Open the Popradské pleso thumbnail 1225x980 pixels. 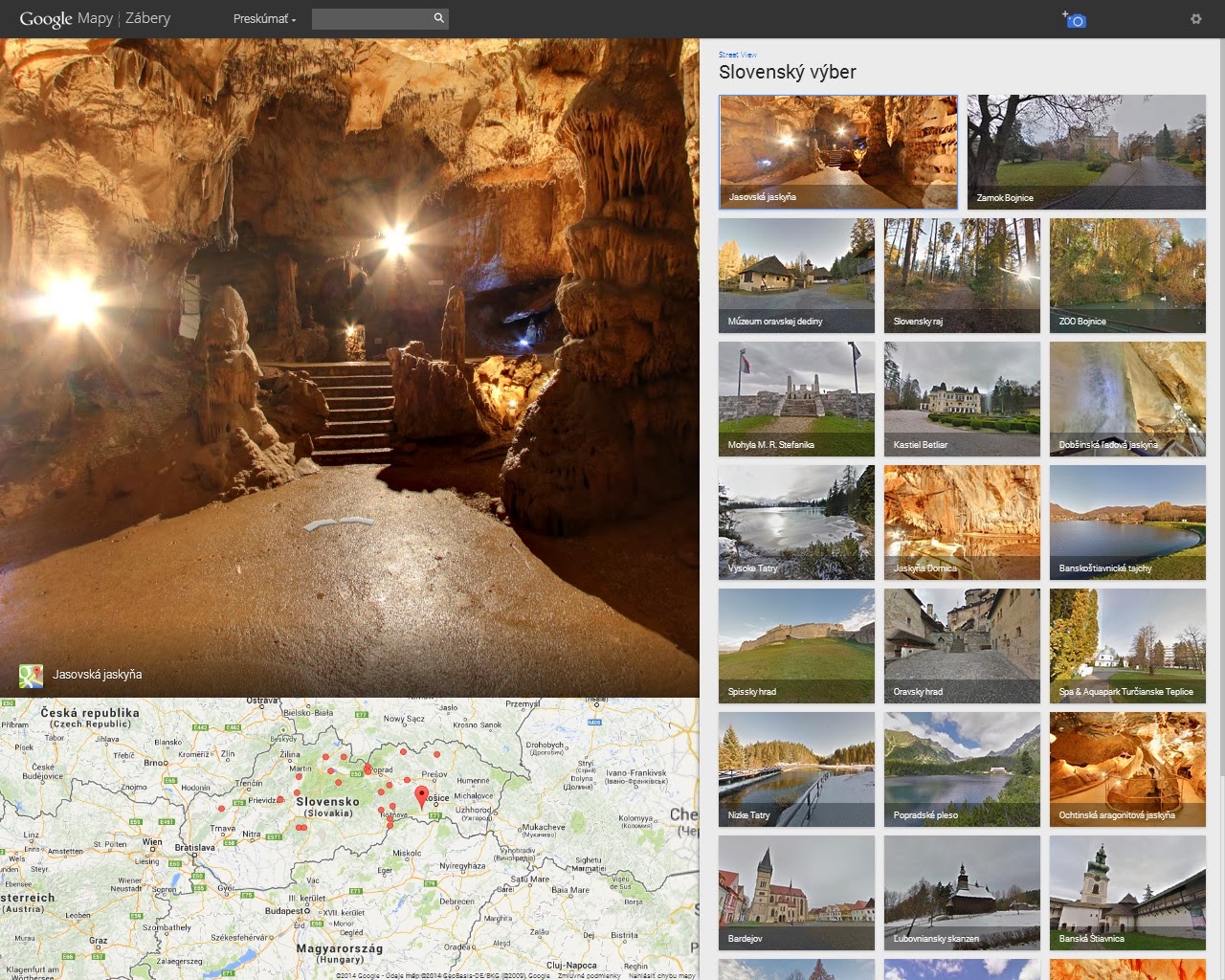coord(962,769)
